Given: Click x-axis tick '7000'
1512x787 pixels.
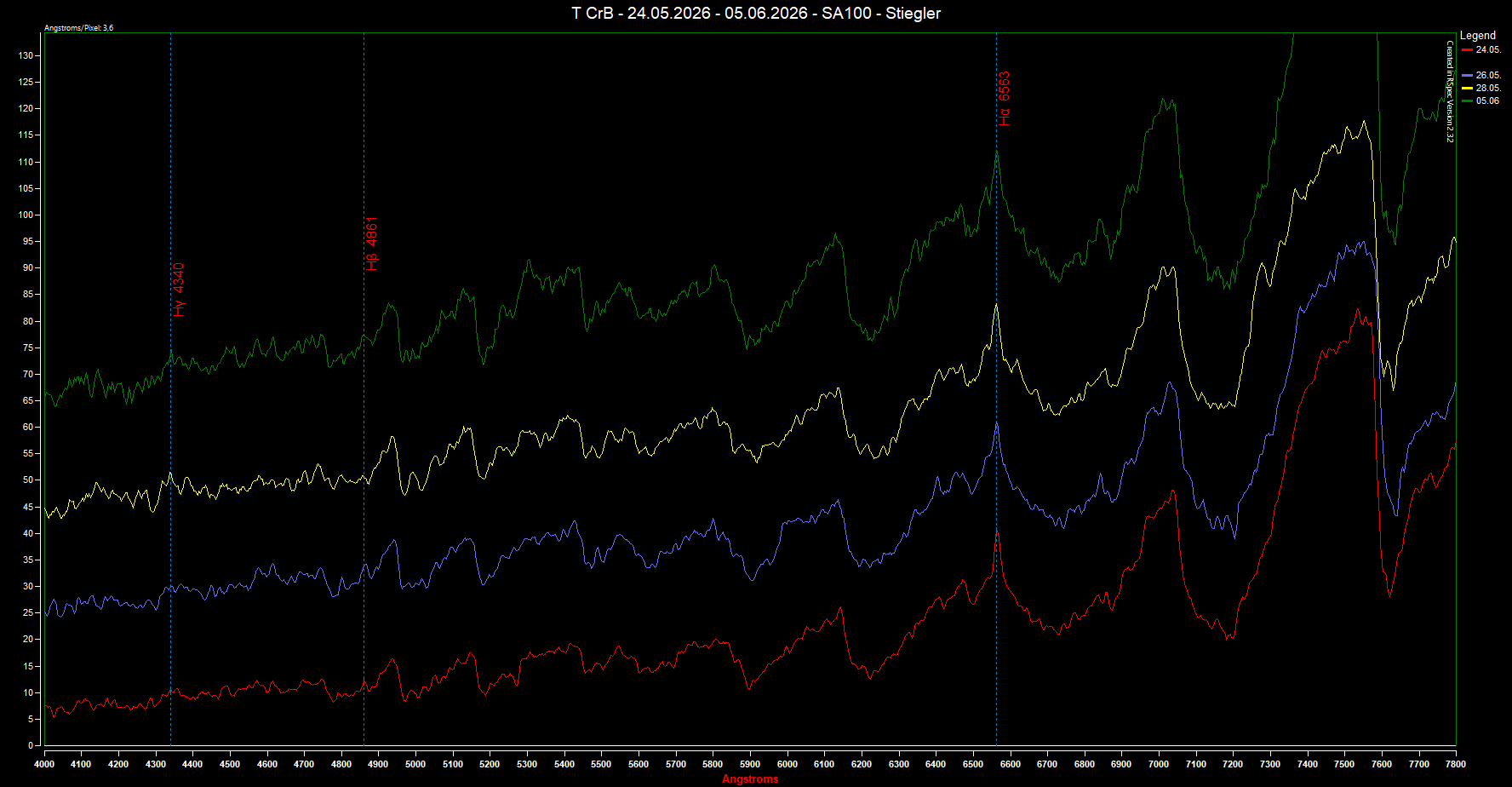Looking at the screenshot, I should click(1159, 764).
